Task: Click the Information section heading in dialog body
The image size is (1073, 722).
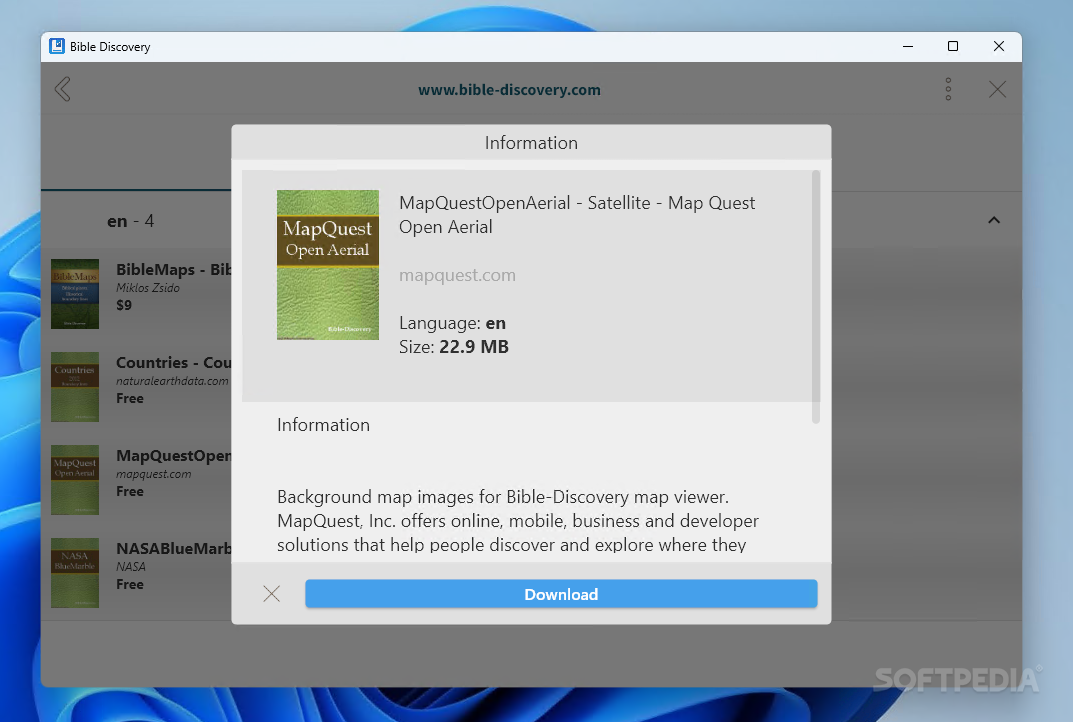Action: [323, 425]
